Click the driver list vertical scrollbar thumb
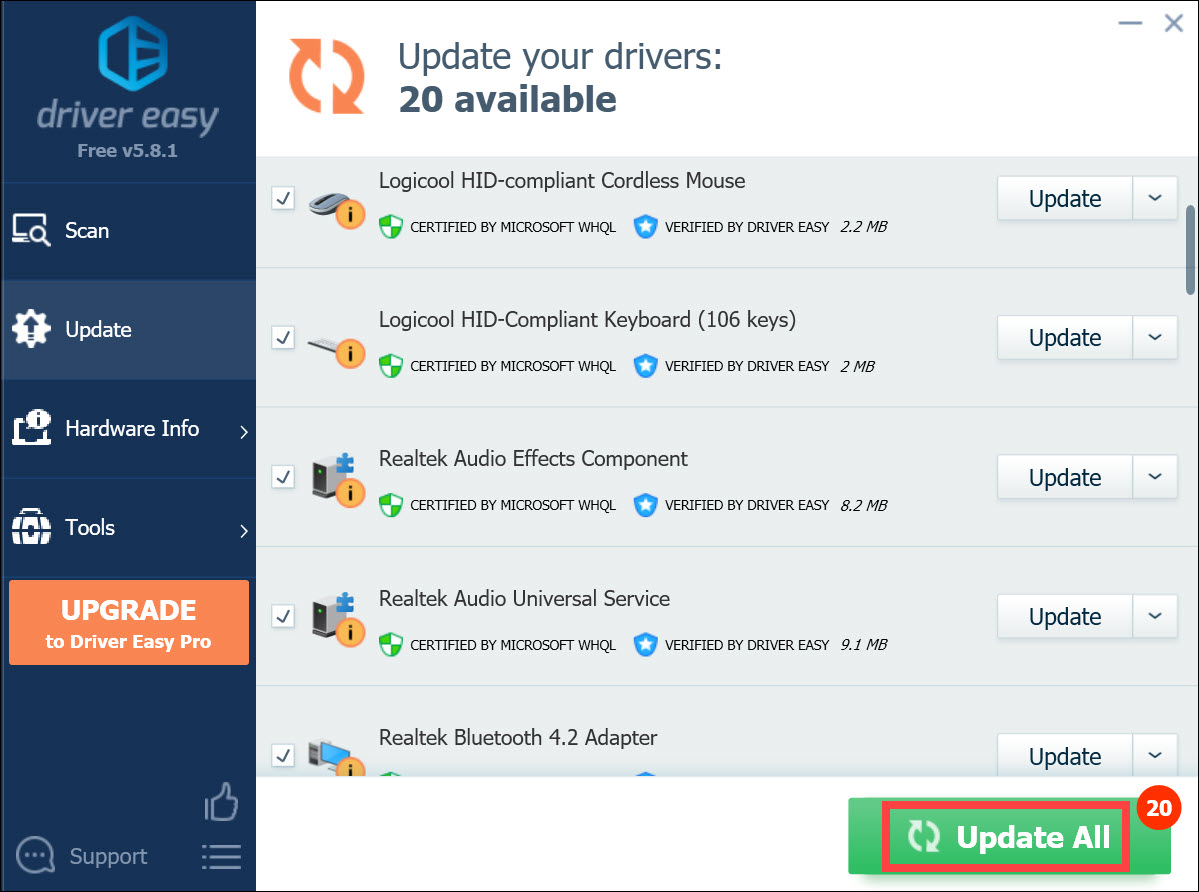 (1191, 249)
